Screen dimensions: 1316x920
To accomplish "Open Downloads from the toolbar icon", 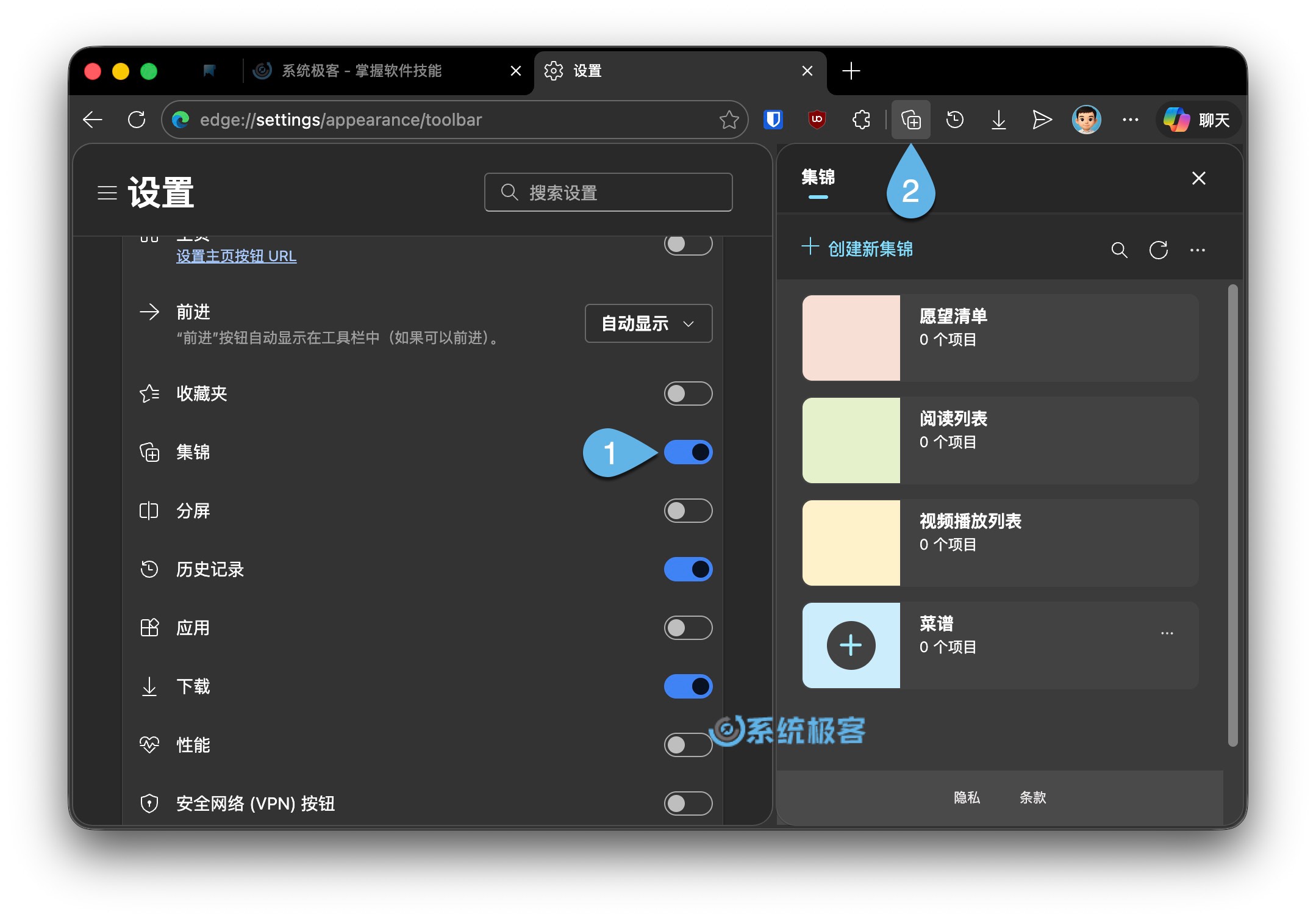I will 998,120.
